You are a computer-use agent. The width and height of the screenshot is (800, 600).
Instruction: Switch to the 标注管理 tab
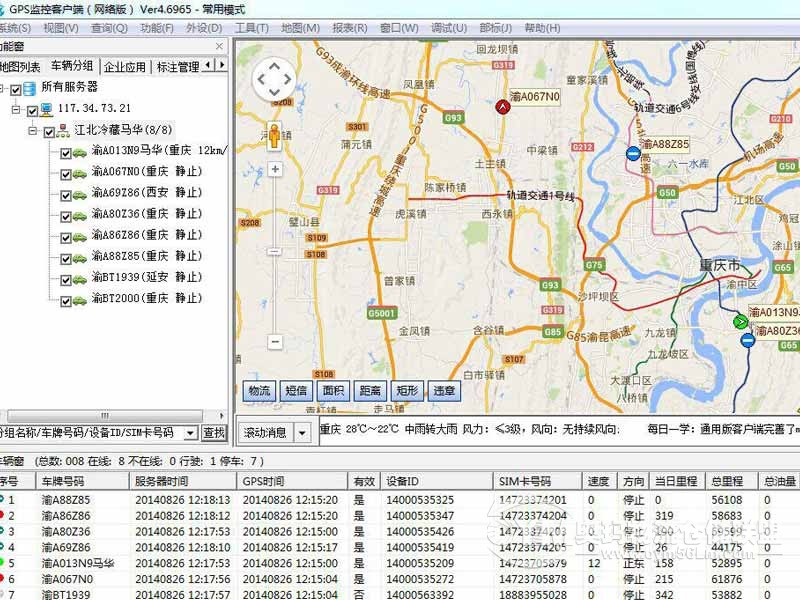[178, 67]
